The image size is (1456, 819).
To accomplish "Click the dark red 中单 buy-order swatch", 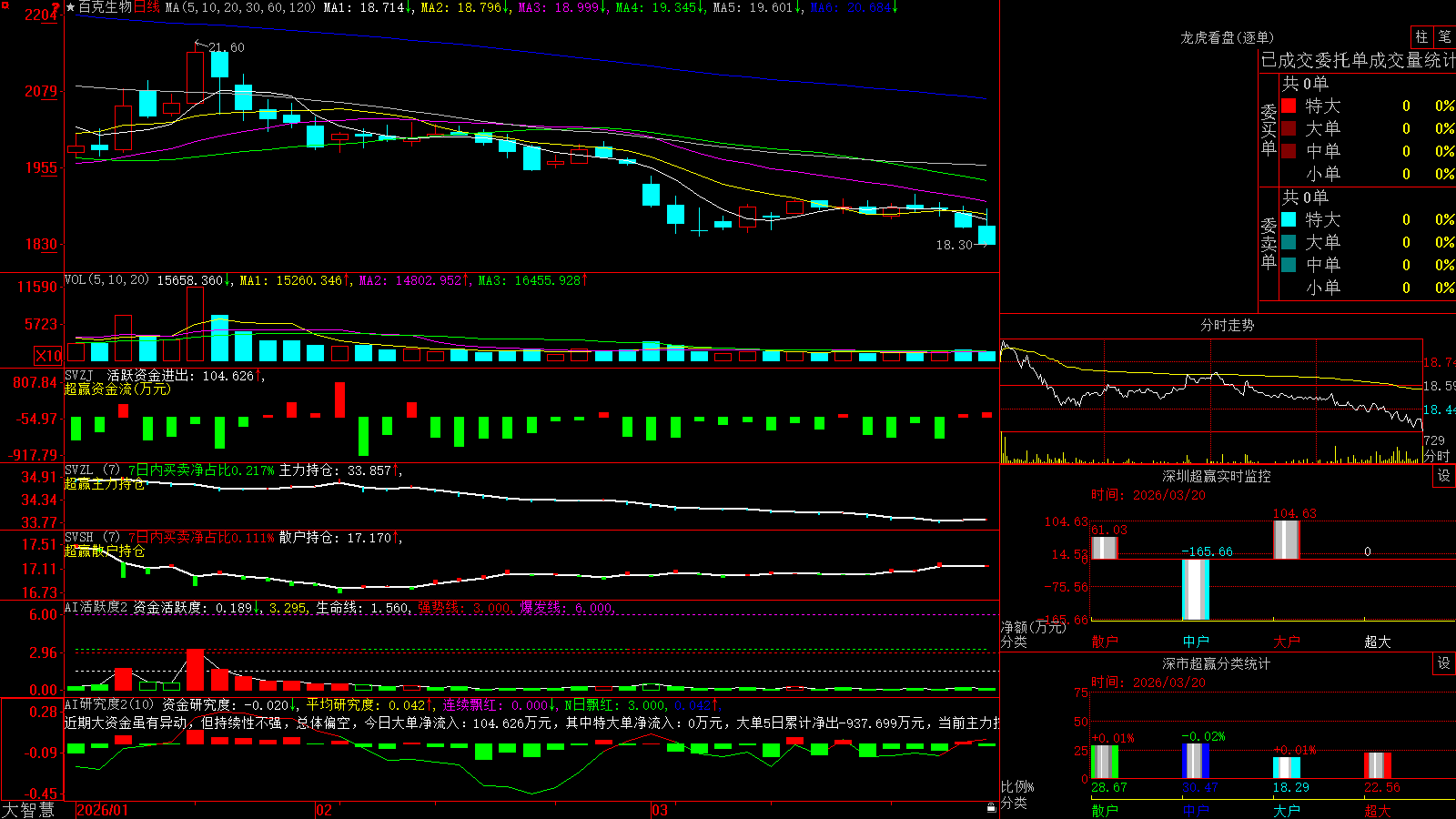I will [1289, 151].
